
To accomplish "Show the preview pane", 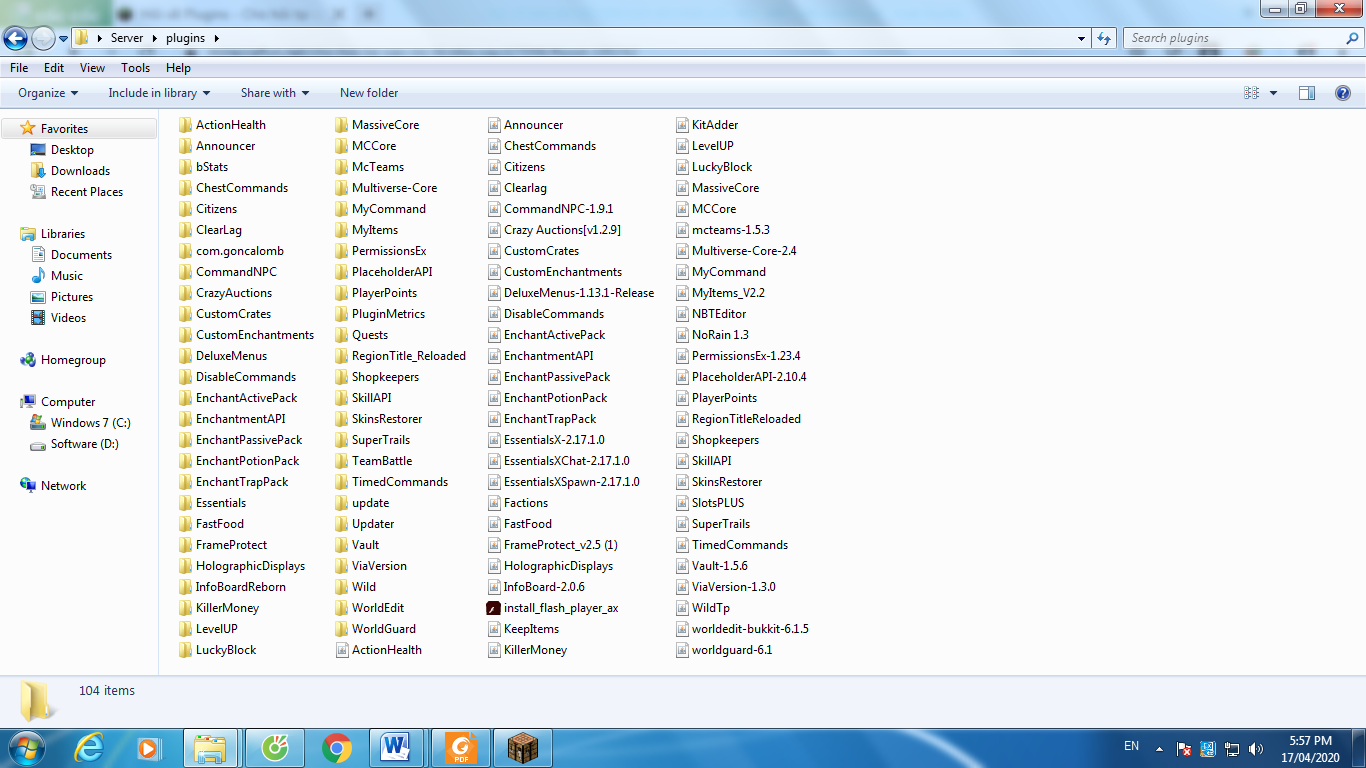I will point(1307,93).
